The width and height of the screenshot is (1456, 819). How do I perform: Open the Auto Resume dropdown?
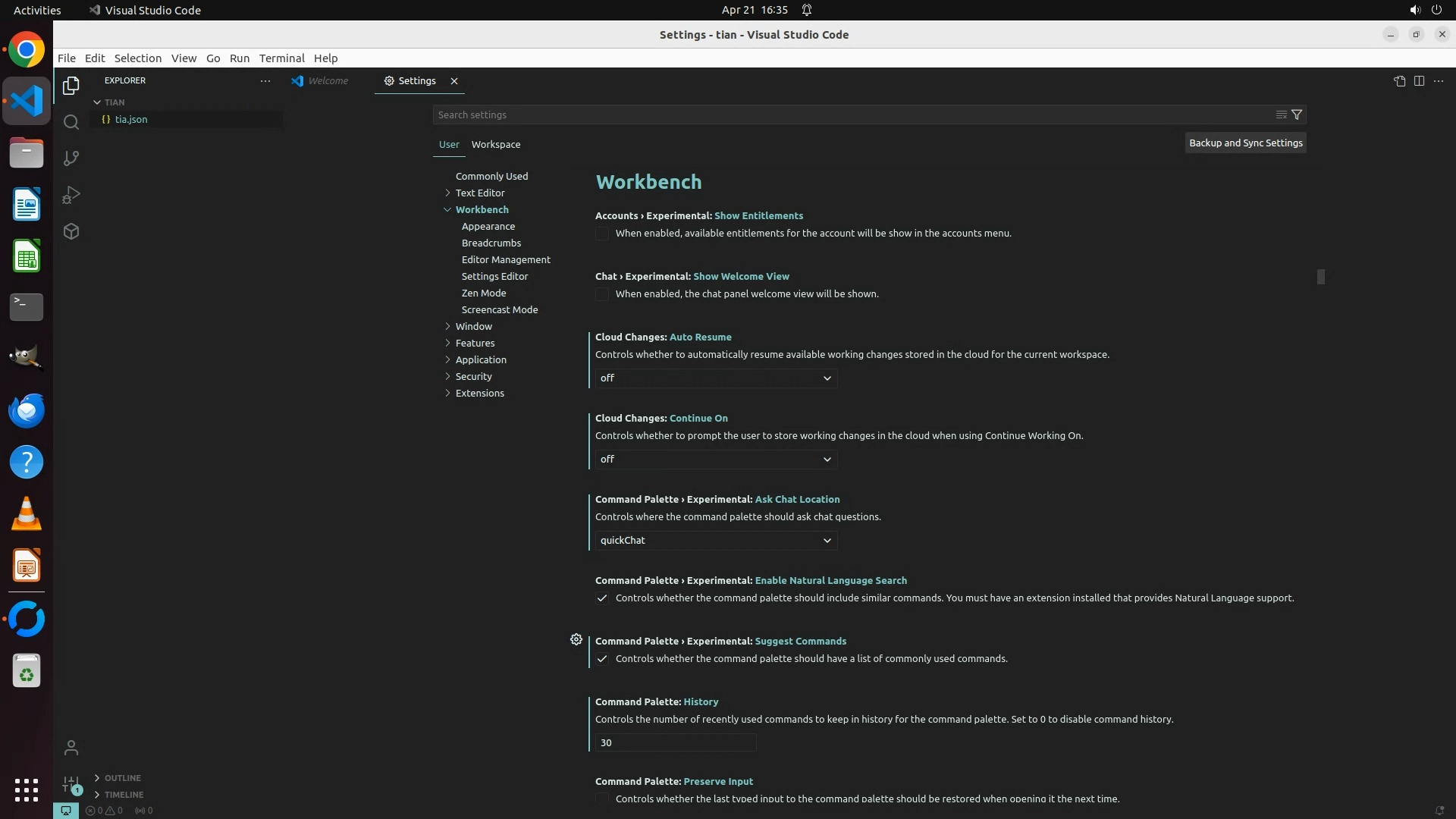pyautogui.click(x=716, y=378)
